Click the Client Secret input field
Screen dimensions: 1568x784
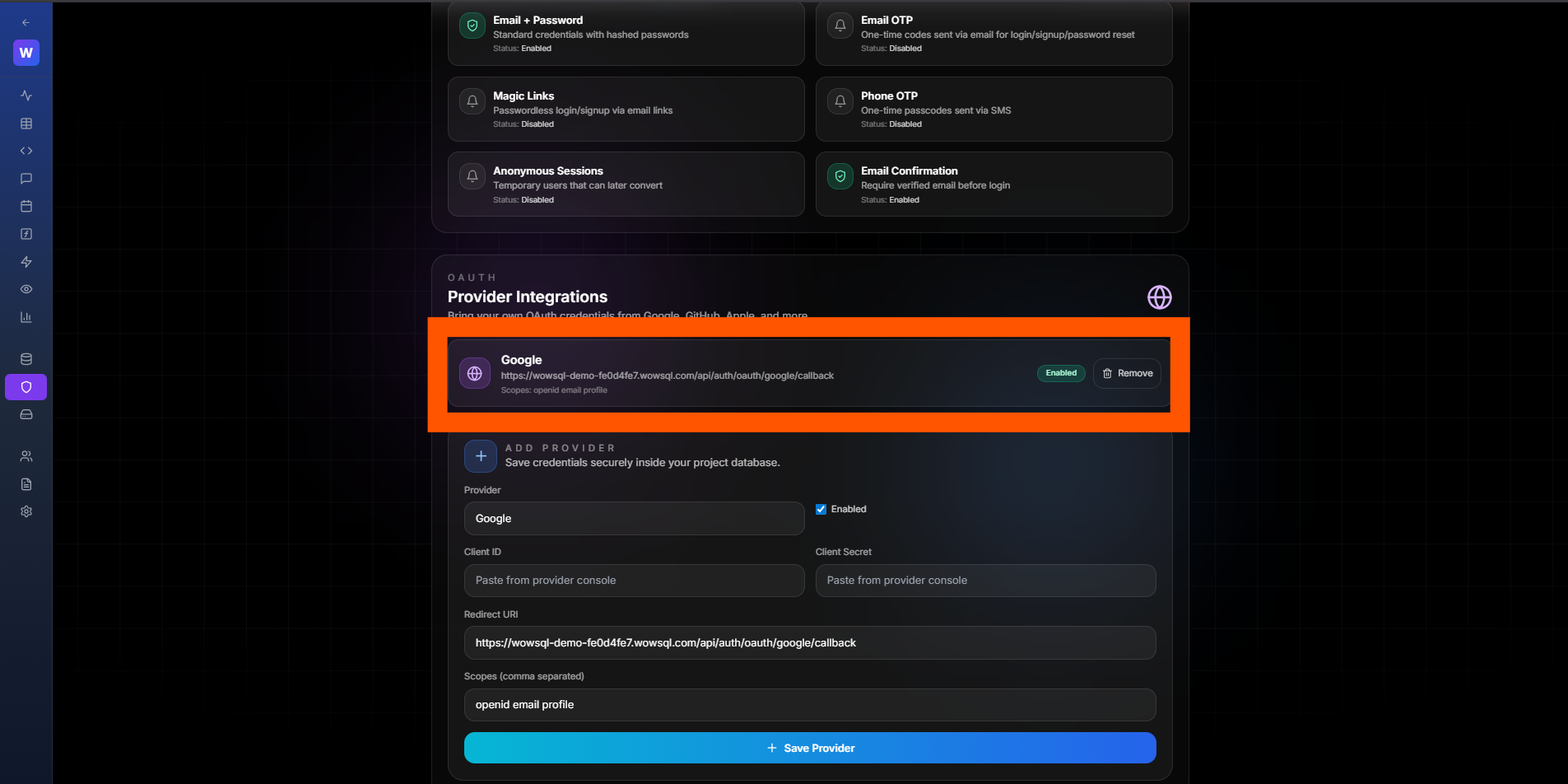click(x=985, y=581)
